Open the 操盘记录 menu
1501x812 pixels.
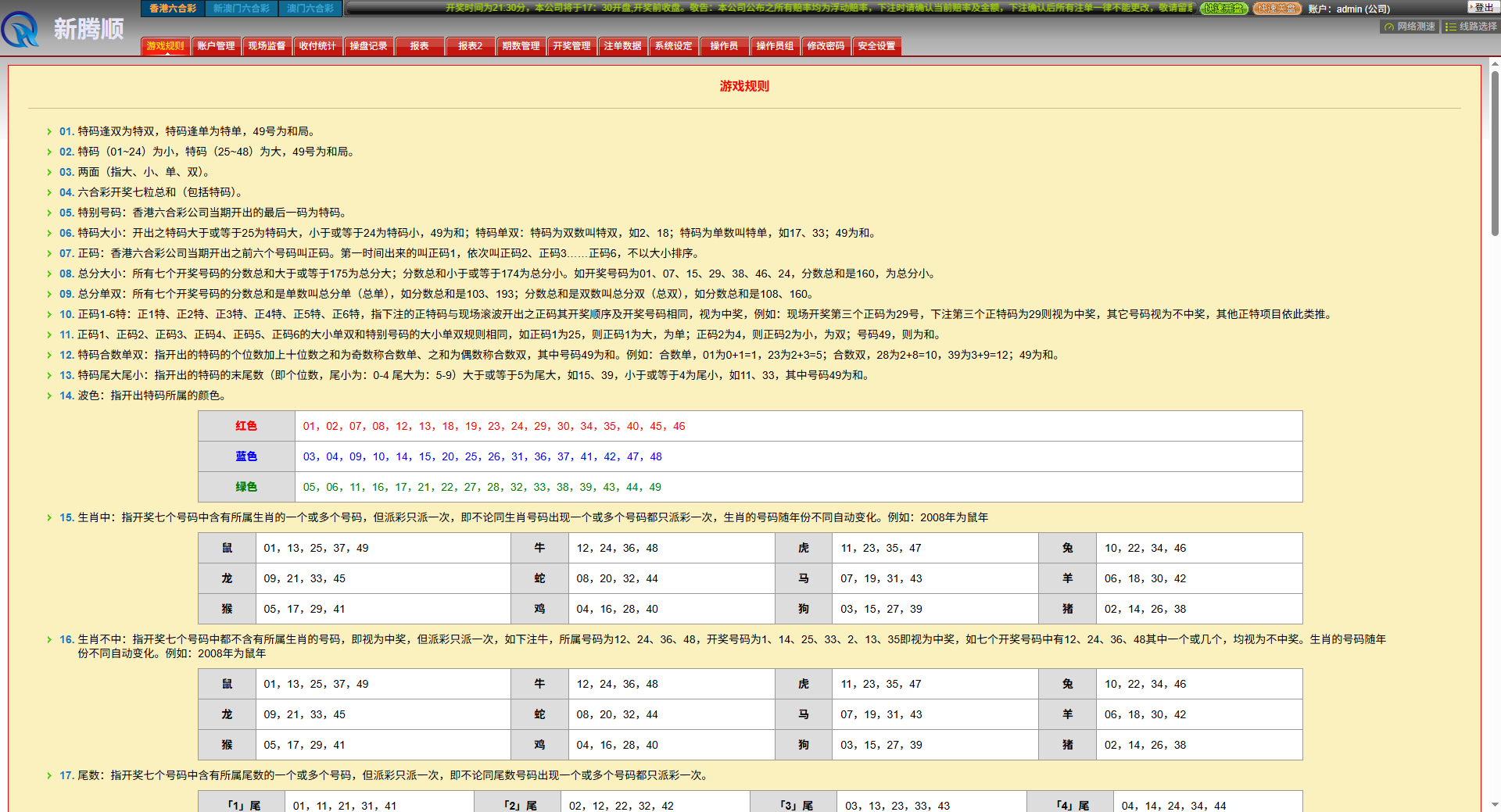(368, 46)
